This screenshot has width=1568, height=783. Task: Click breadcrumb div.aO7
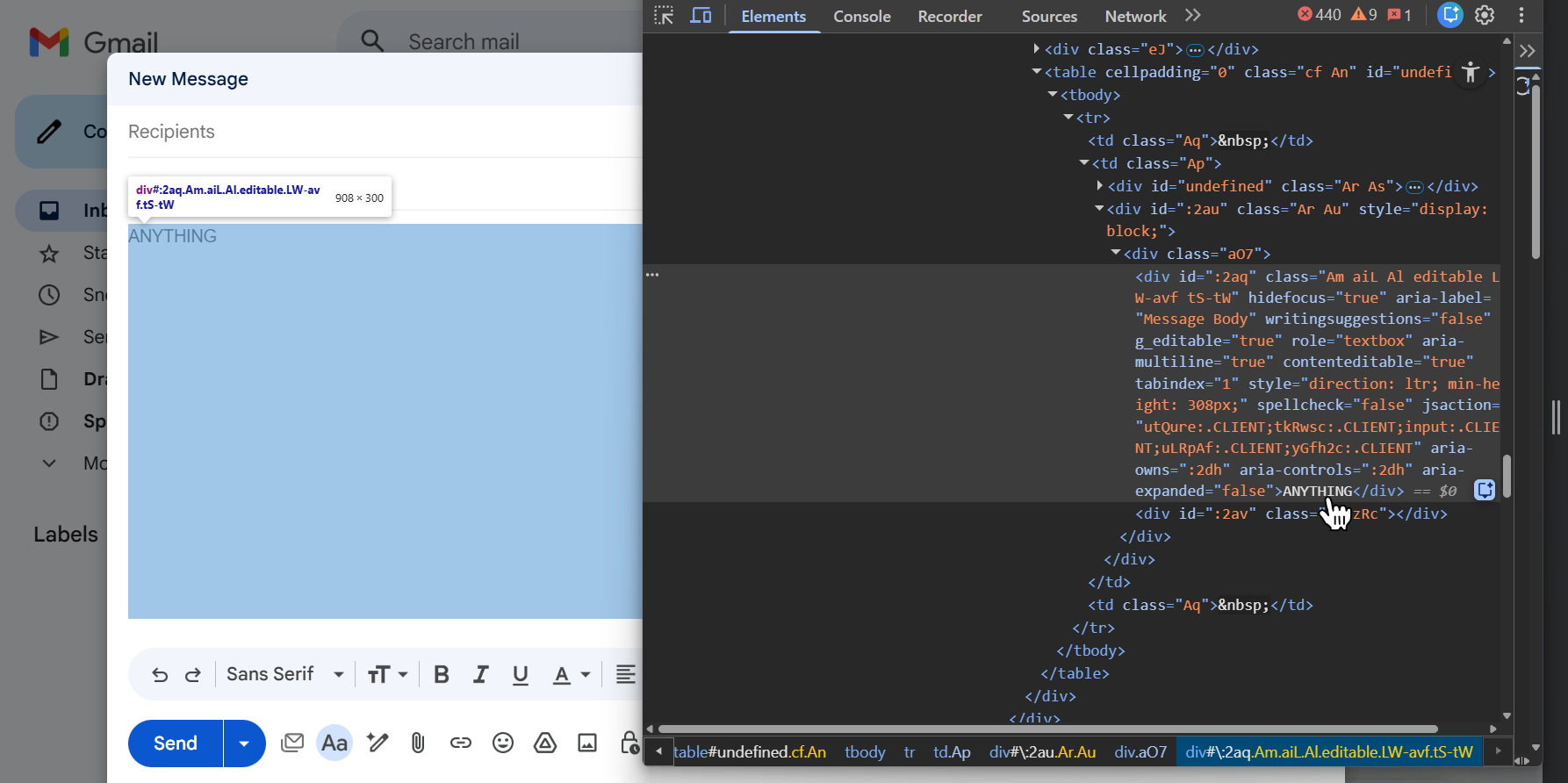(1140, 752)
